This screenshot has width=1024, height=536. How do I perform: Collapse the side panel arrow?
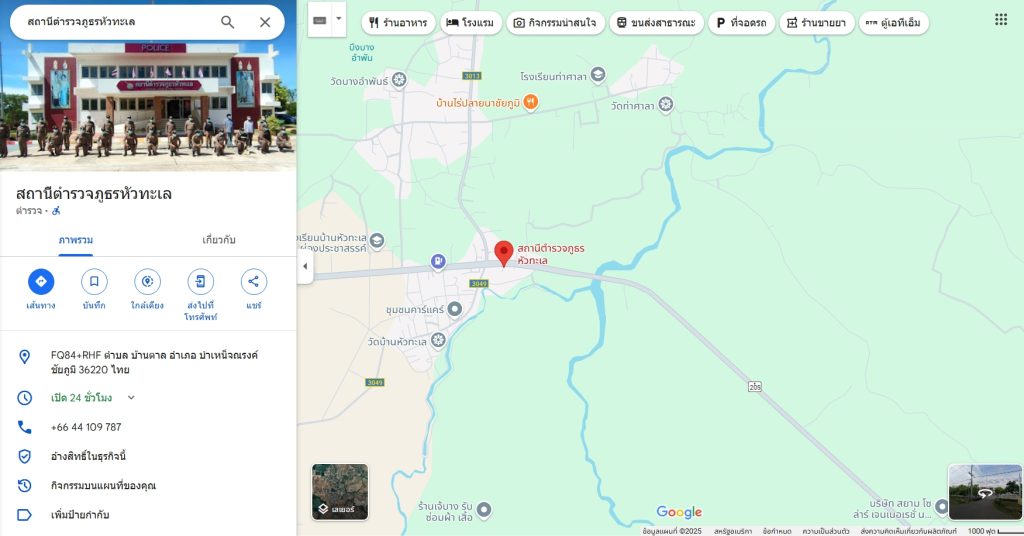click(x=305, y=266)
